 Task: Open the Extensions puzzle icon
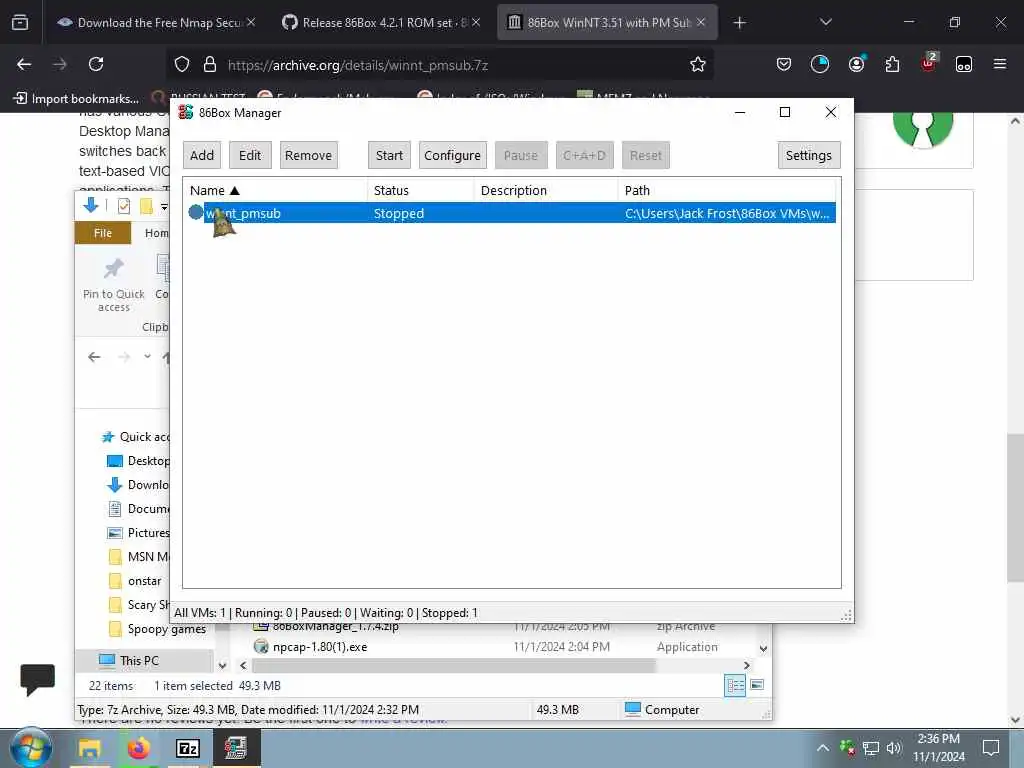(x=892, y=64)
